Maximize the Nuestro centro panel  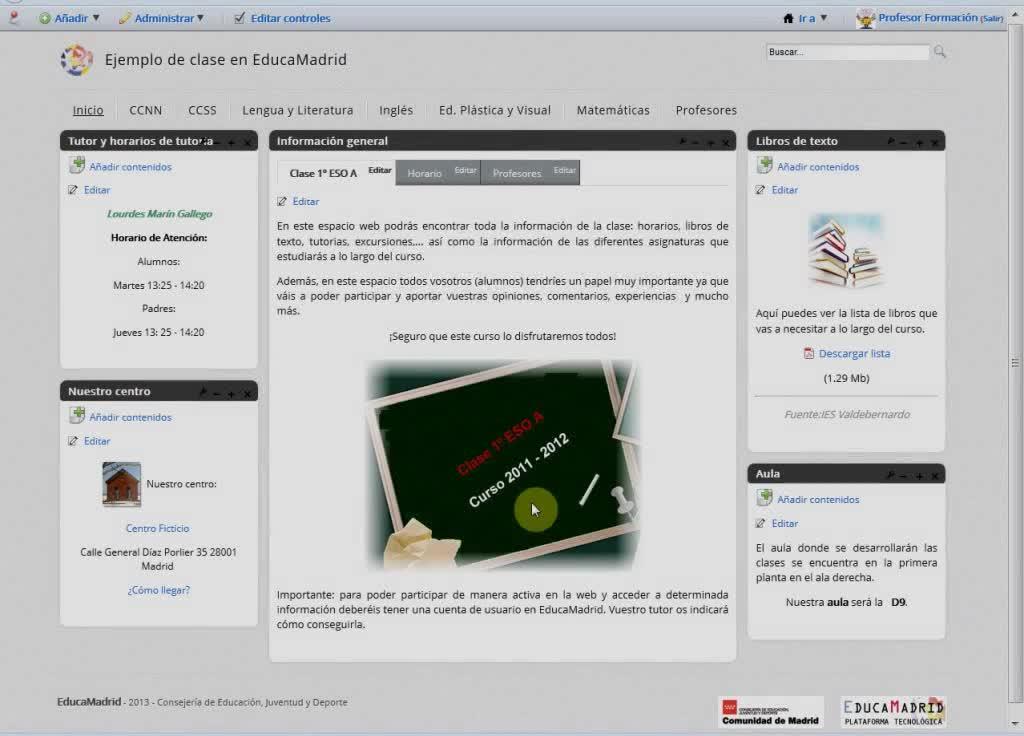click(231, 394)
